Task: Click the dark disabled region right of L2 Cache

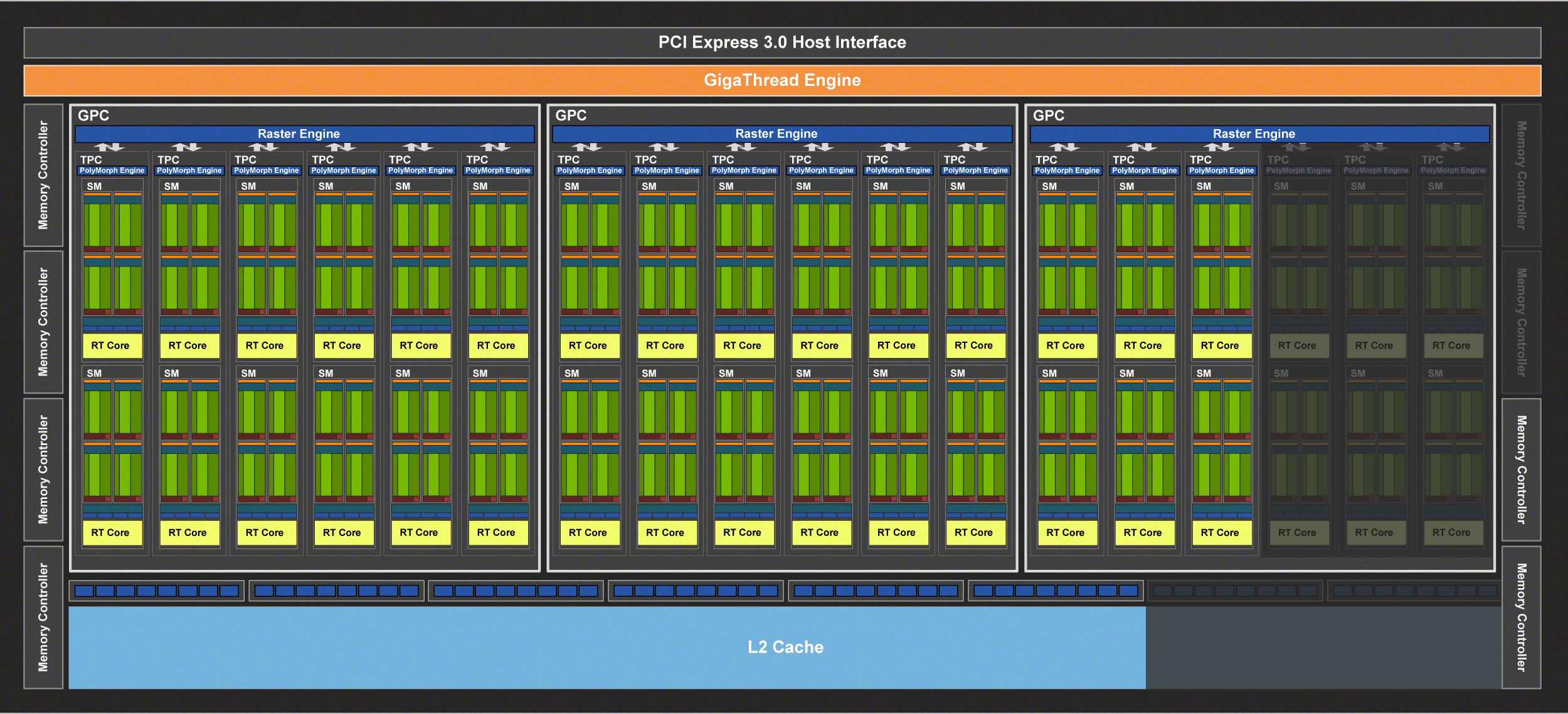Action: pyautogui.click(x=1323, y=647)
